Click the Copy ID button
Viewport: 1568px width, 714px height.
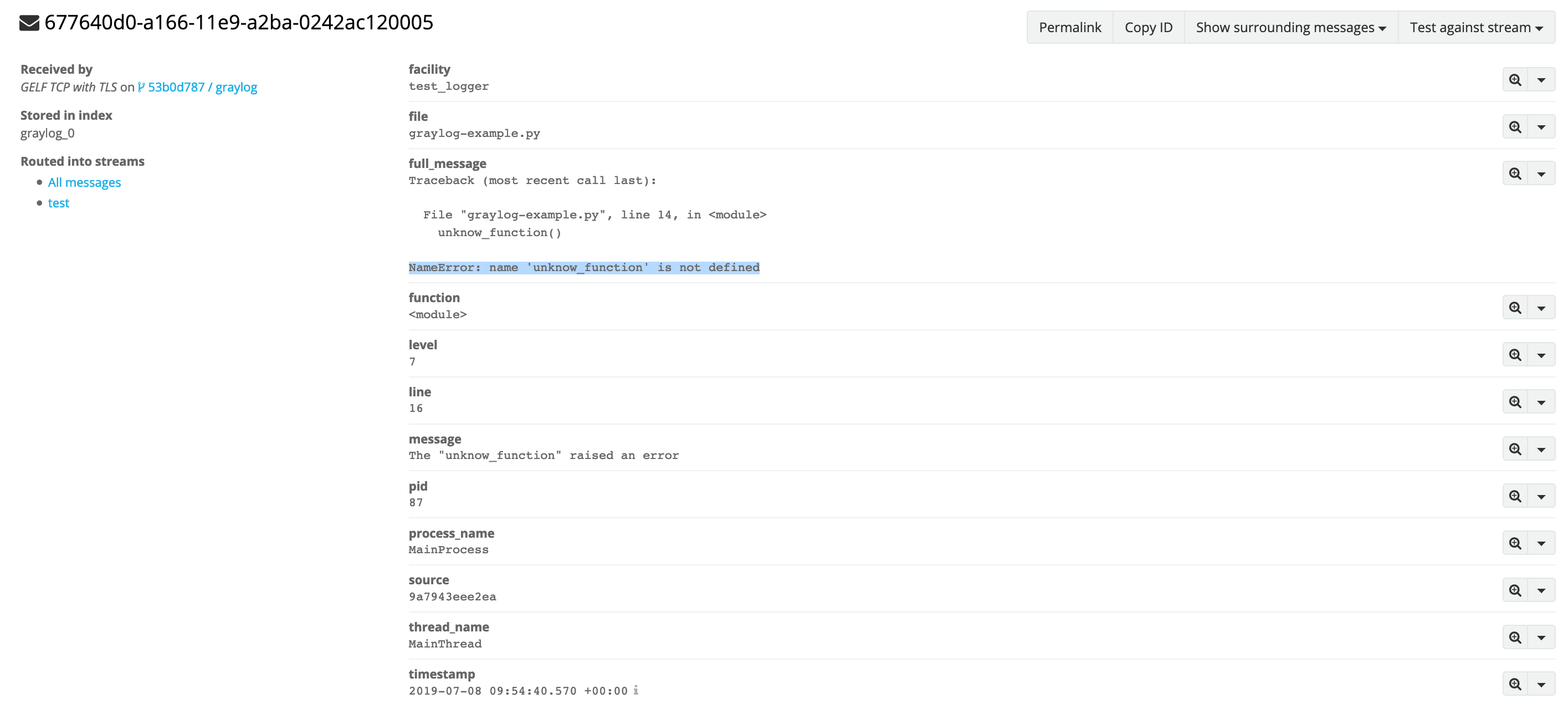click(1148, 27)
